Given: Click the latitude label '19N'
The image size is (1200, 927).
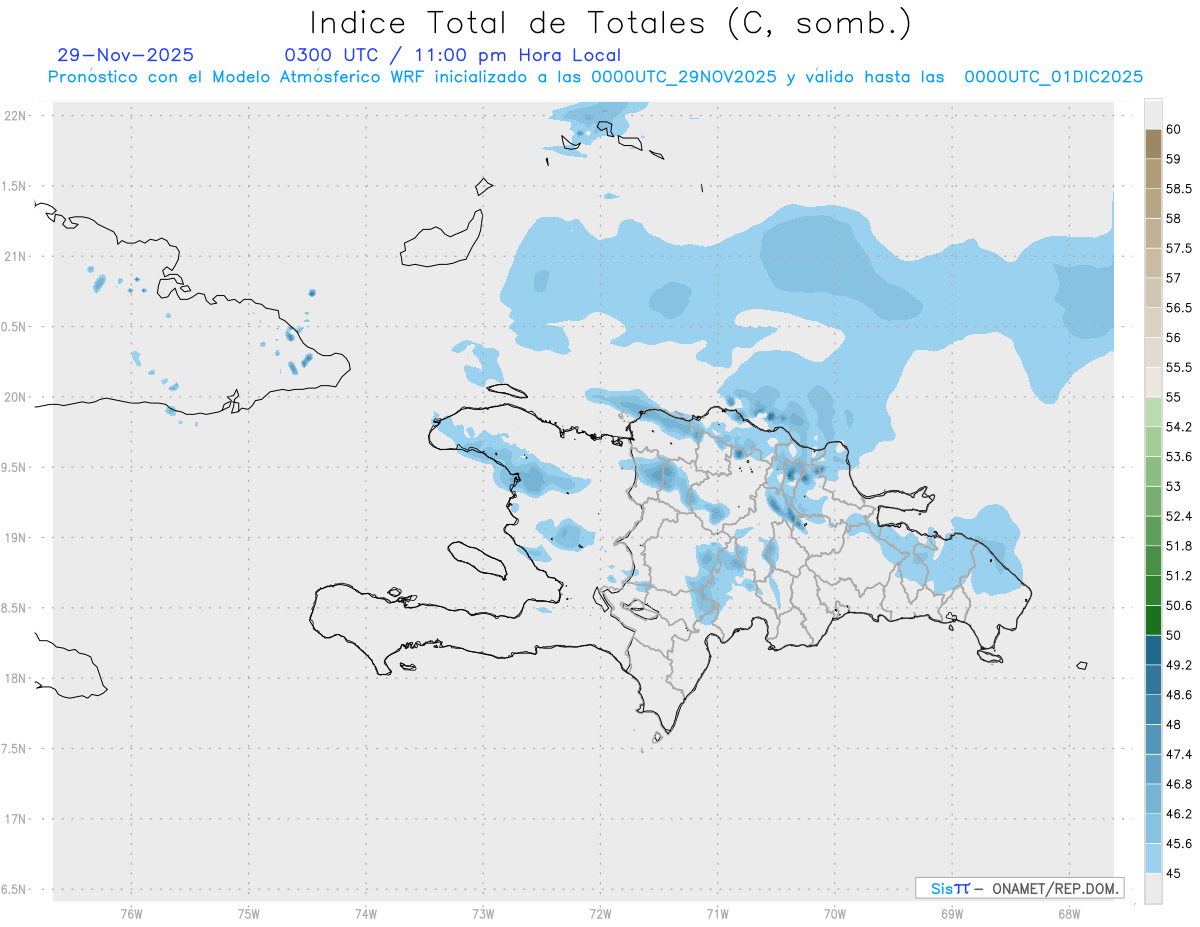Looking at the screenshot, I should point(17,538).
